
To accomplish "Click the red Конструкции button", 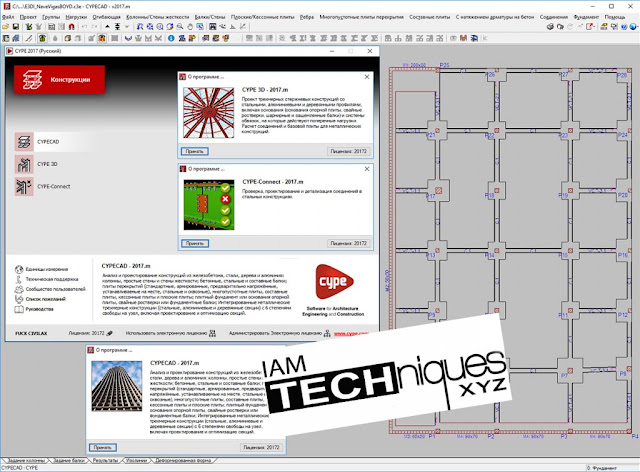I will click(60, 80).
